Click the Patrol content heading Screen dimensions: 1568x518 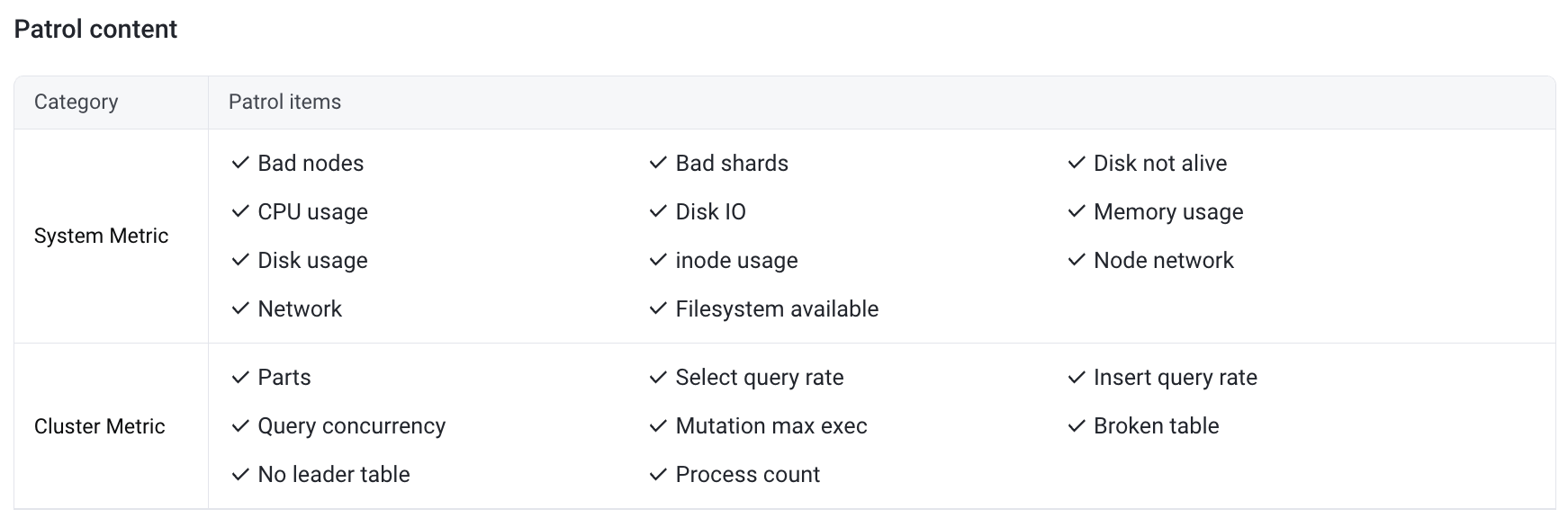tap(96, 29)
